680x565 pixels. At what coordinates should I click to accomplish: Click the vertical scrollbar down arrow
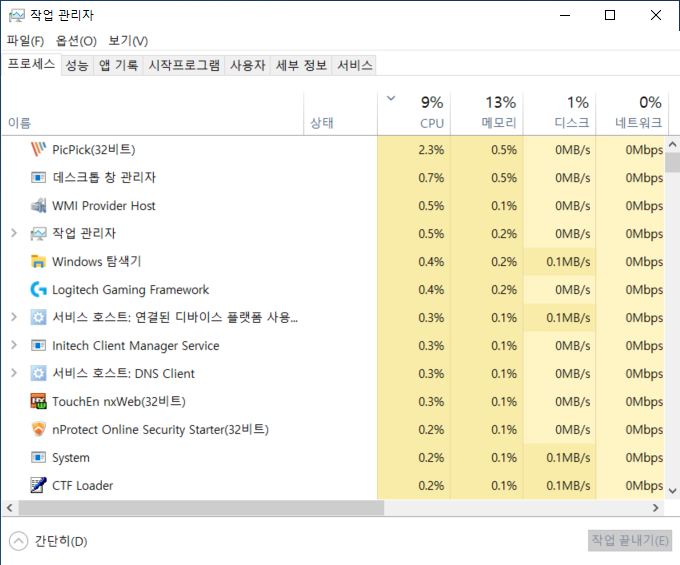[673, 491]
